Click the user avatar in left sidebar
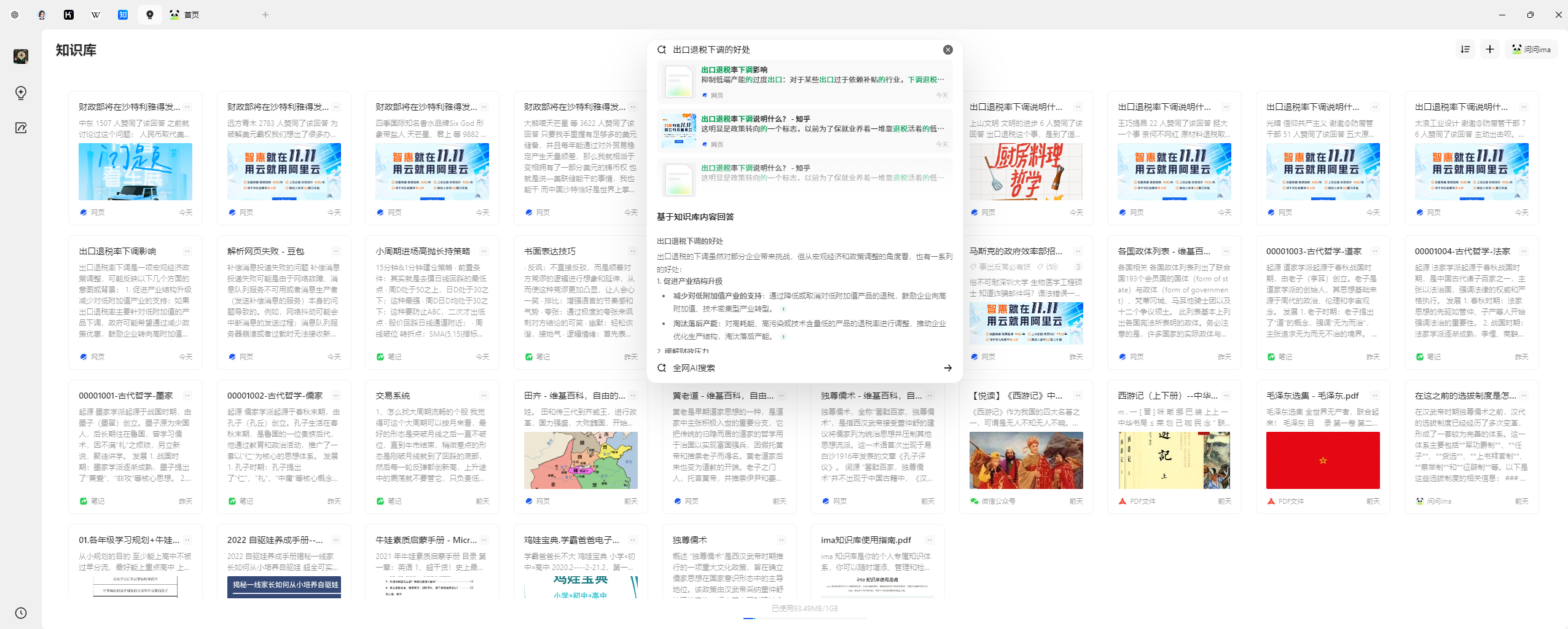Screen dimensions: 1568x629 point(21,57)
